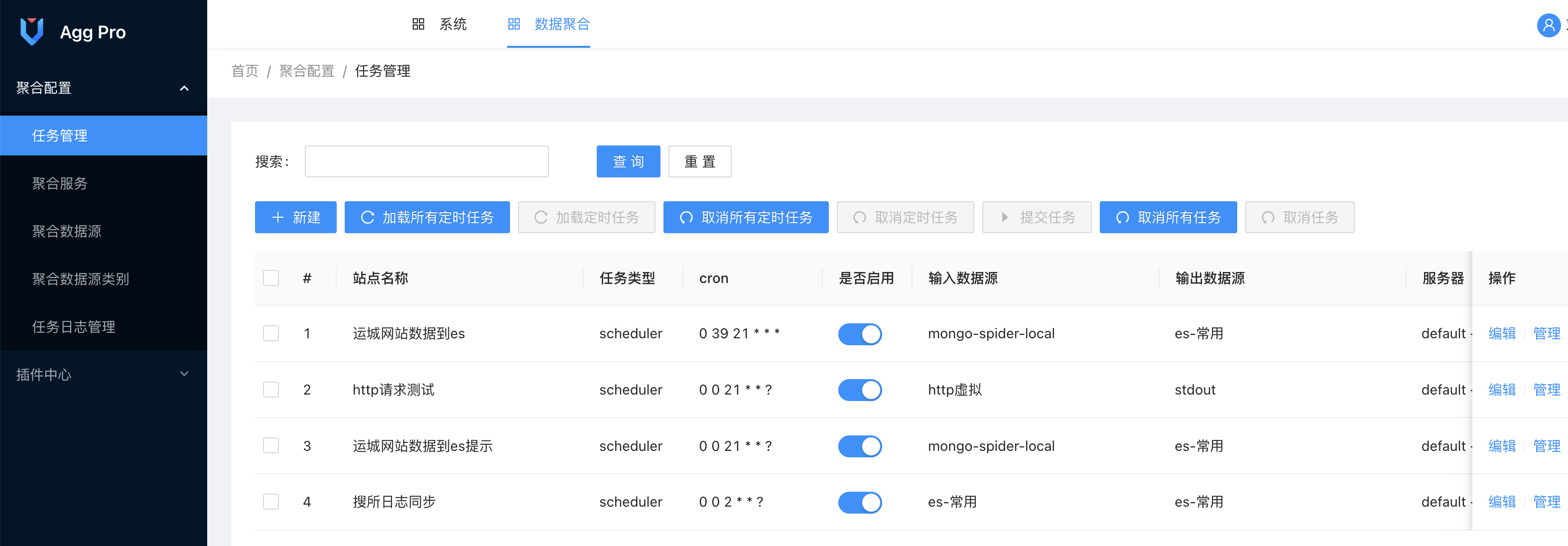
Task: Collapse the 聚合配置 sidebar group
Action: tap(104, 88)
